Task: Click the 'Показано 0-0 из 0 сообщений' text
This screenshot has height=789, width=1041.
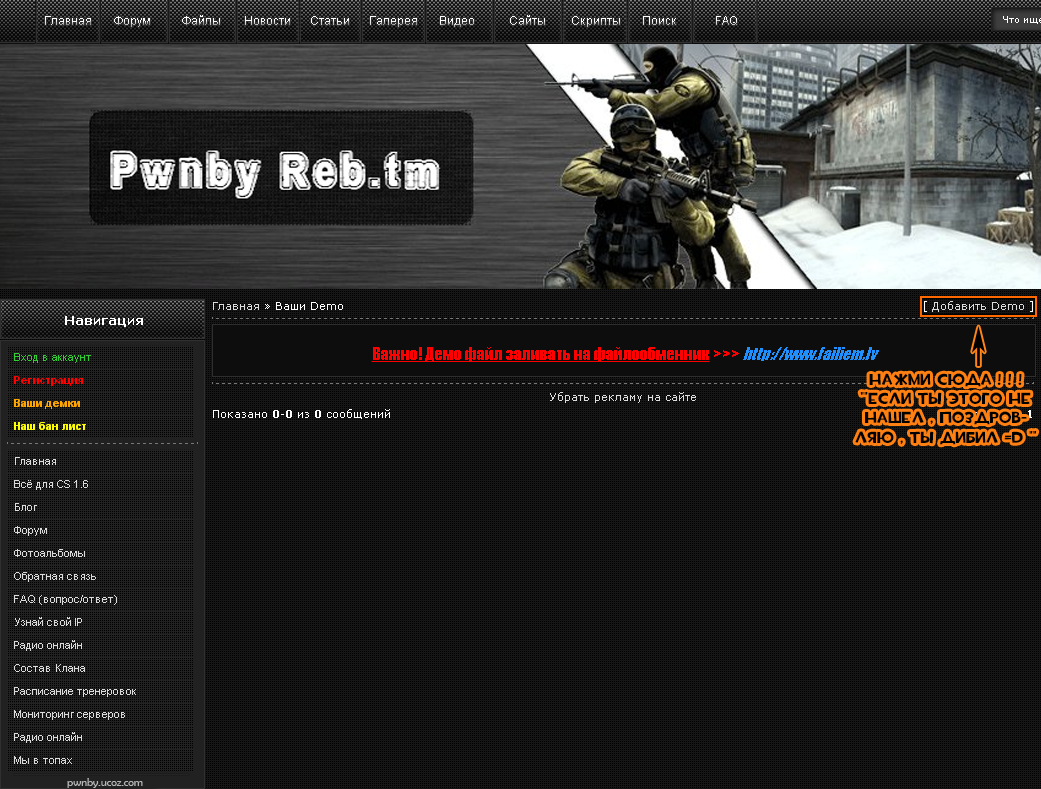Action: tap(301, 414)
